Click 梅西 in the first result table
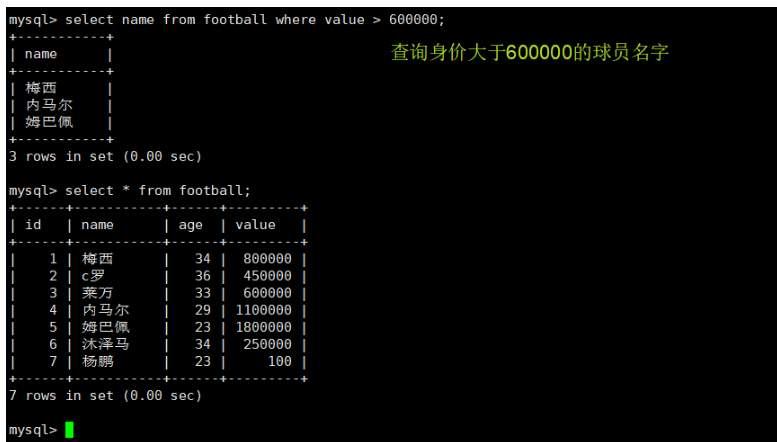Image resolution: width=777 pixels, height=442 pixels. 41,88
